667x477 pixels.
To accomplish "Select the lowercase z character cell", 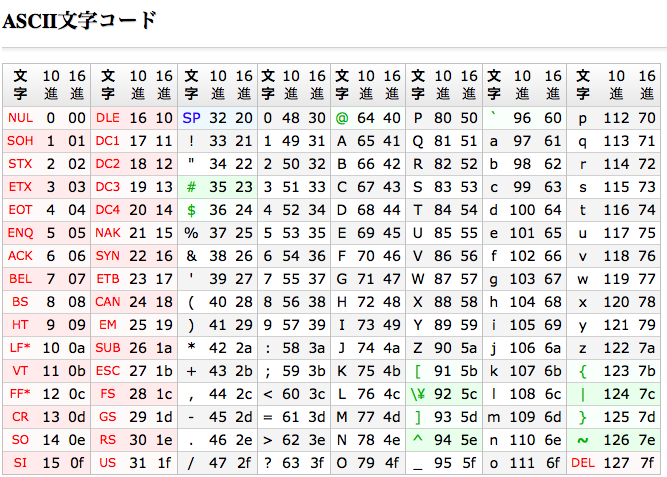I will [x=583, y=348].
